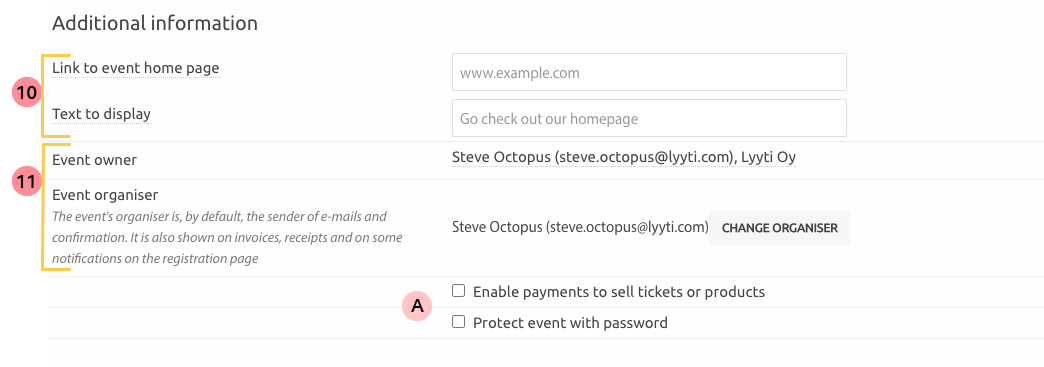
Task: Click the 'Additional information' section heading
Action: 154,23
